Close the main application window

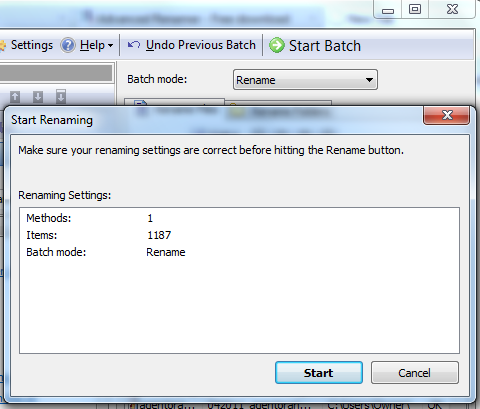[x=452, y=9]
